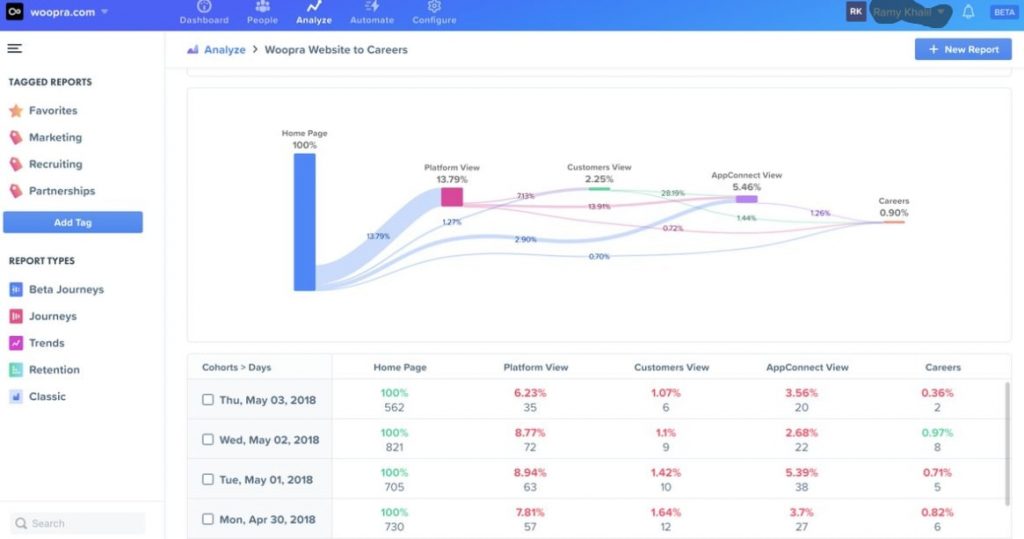Click the 1.64% Customers View cell

(x=665, y=512)
